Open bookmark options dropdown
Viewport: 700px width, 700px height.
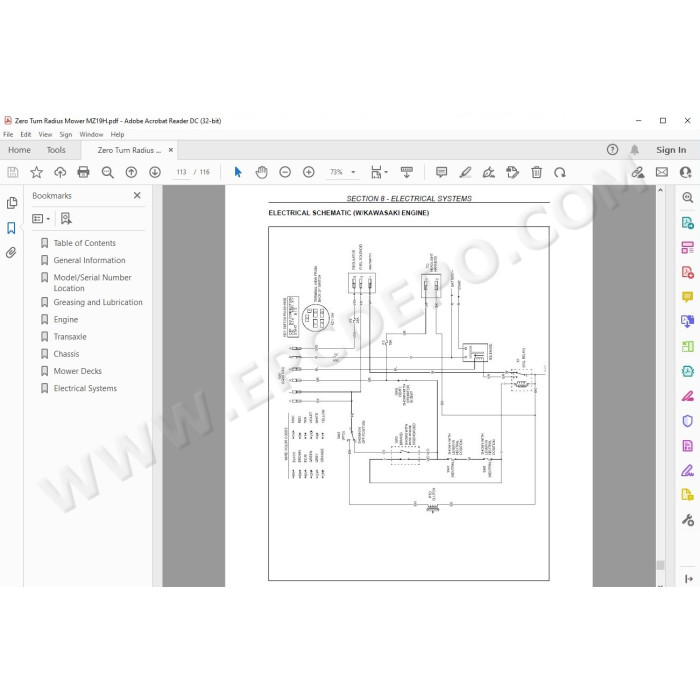pos(41,219)
